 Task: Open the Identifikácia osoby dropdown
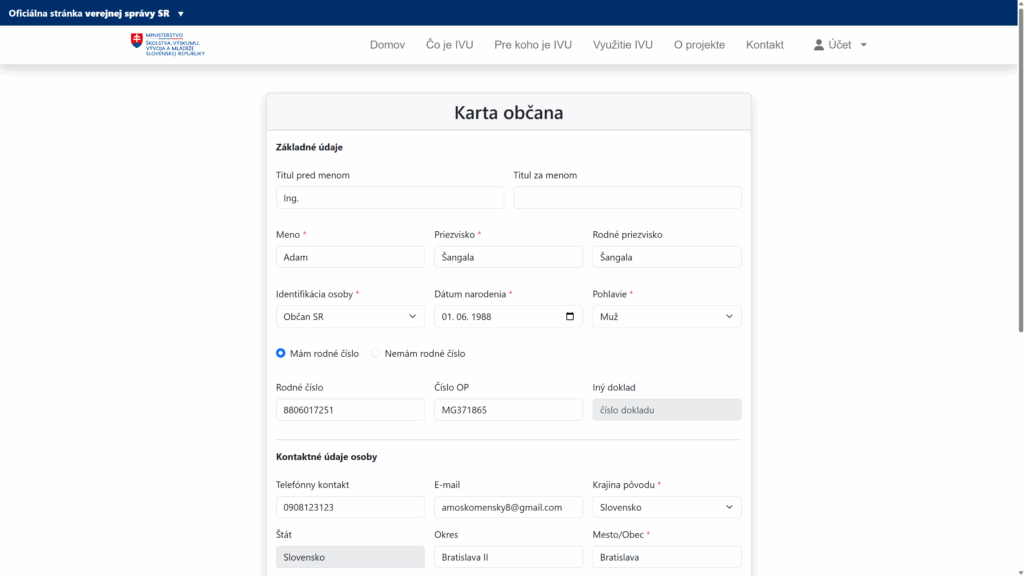[x=349, y=316]
